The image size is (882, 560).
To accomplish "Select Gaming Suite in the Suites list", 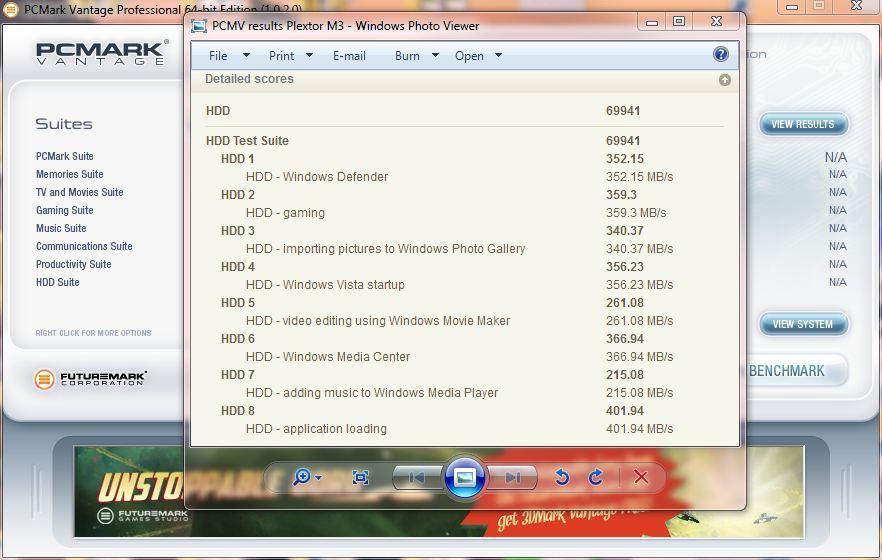I will tap(64, 210).
